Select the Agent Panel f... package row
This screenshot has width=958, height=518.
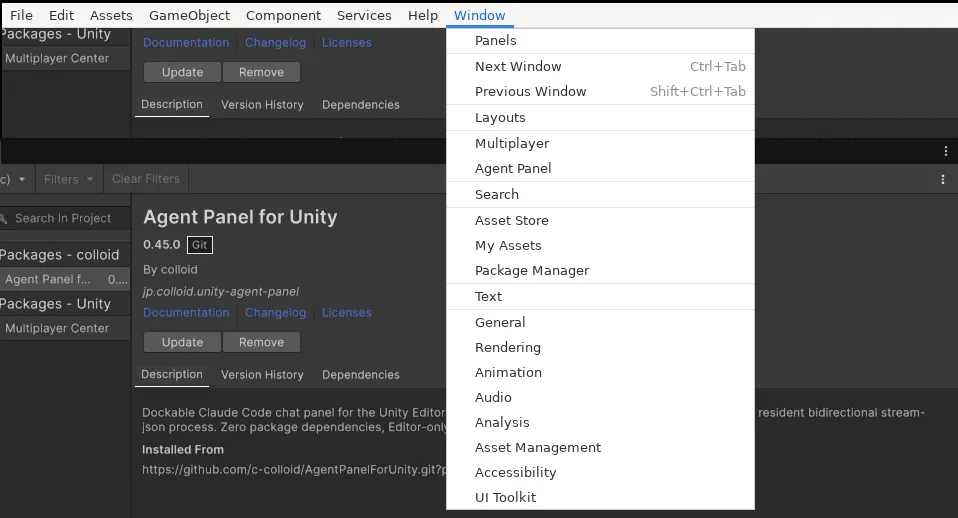coord(65,279)
